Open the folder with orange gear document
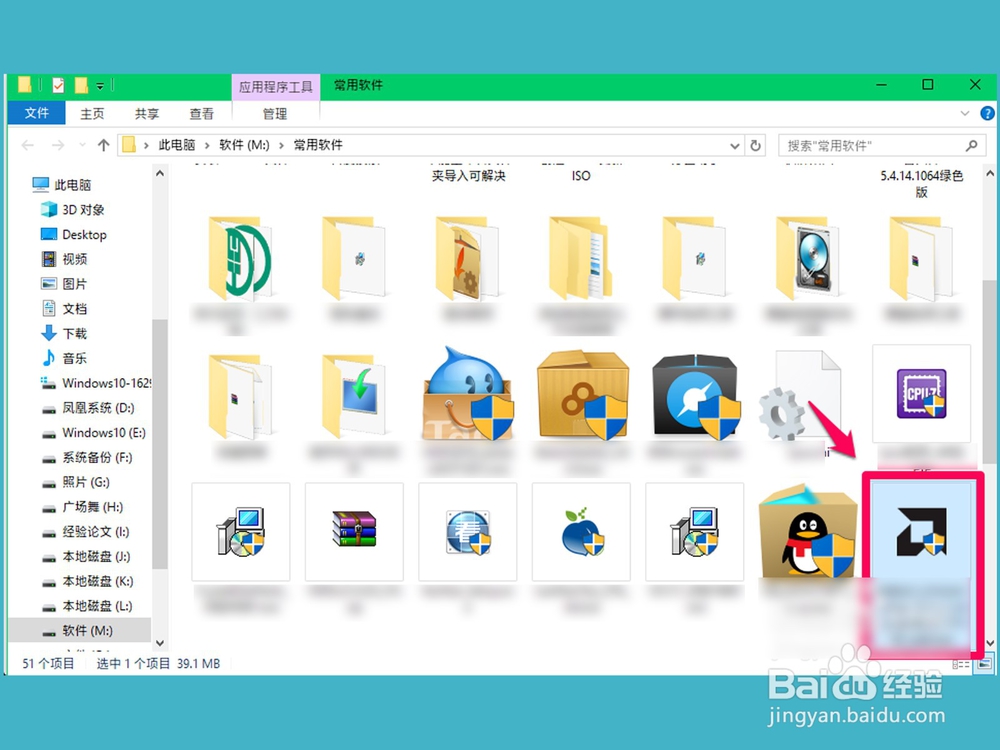This screenshot has height=750, width=1000. [x=467, y=258]
